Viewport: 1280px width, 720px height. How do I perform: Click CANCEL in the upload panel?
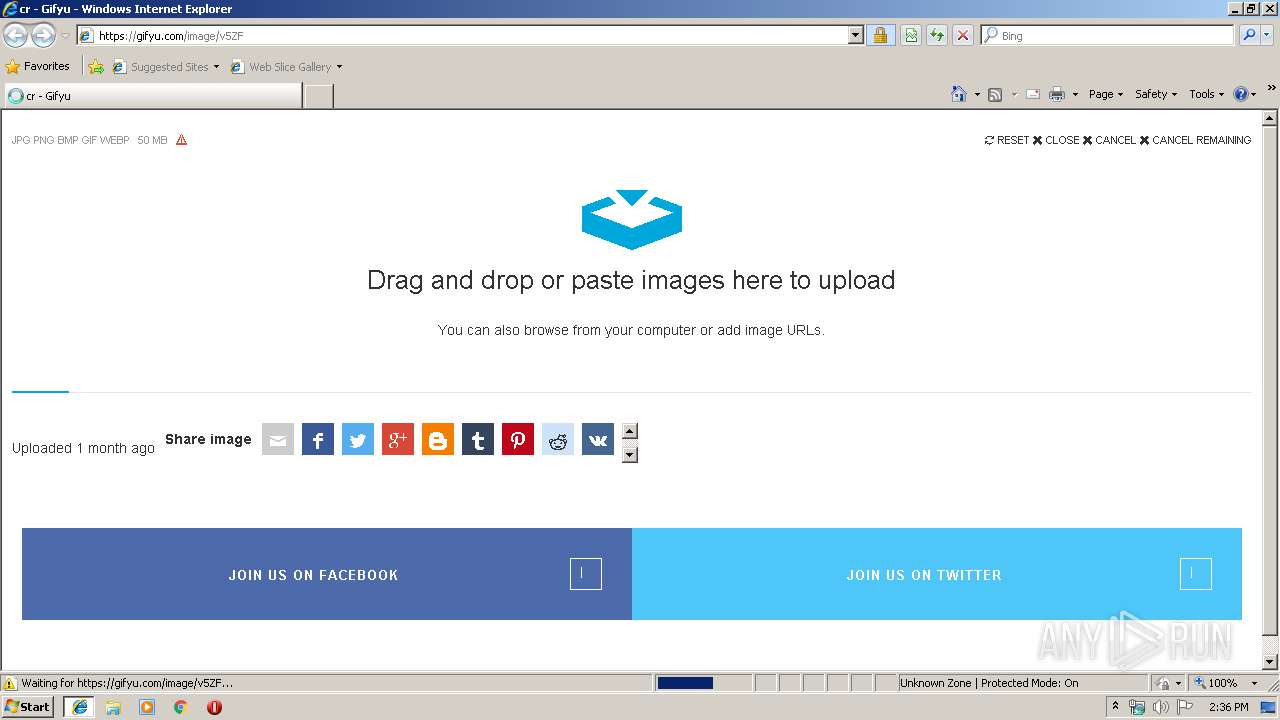pyautogui.click(x=1109, y=140)
